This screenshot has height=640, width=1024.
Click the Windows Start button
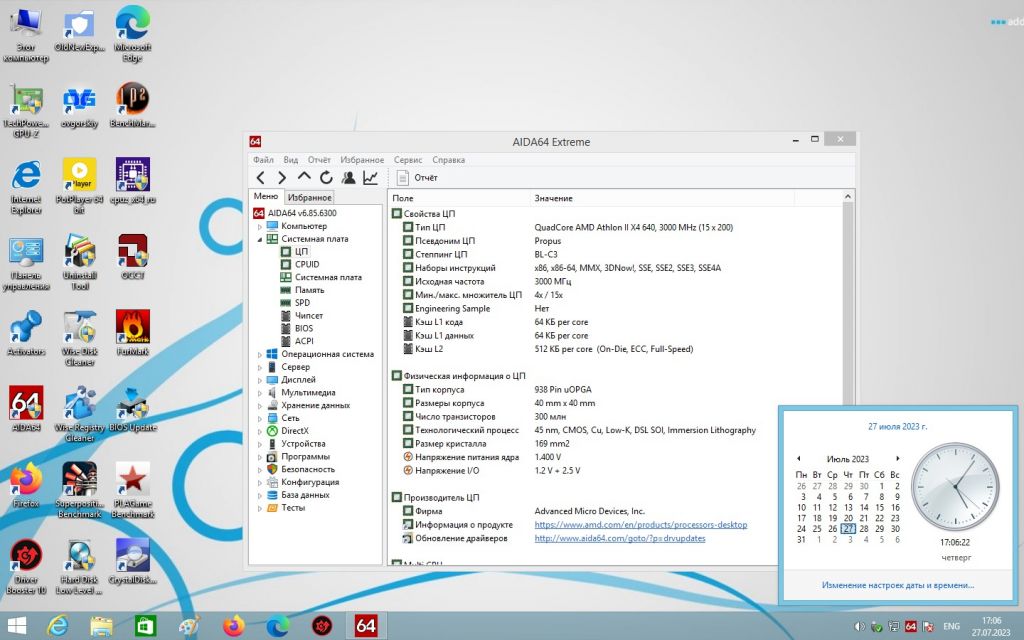tap(16, 626)
